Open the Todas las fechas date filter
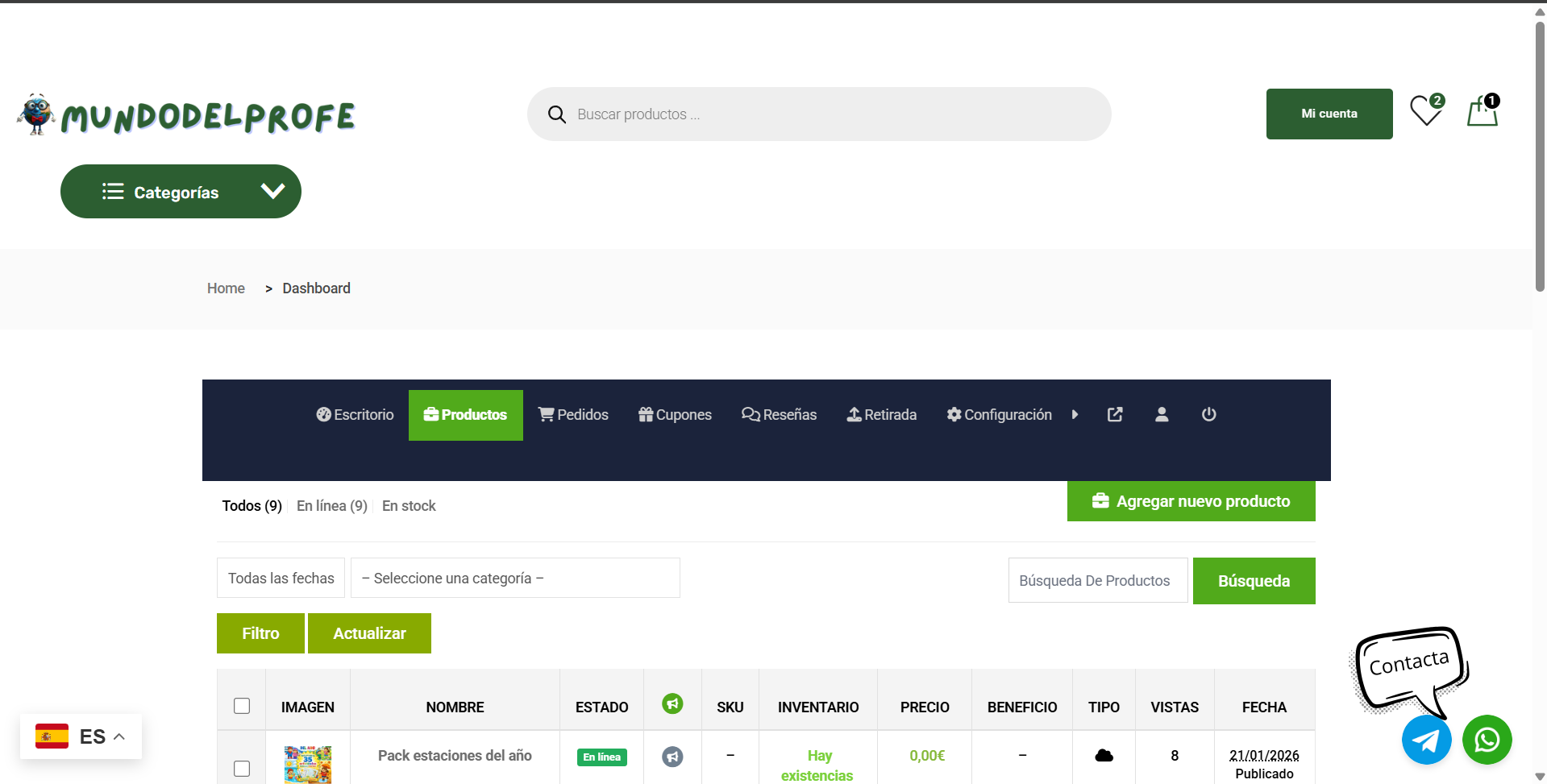1547x784 pixels. [281, 578]
